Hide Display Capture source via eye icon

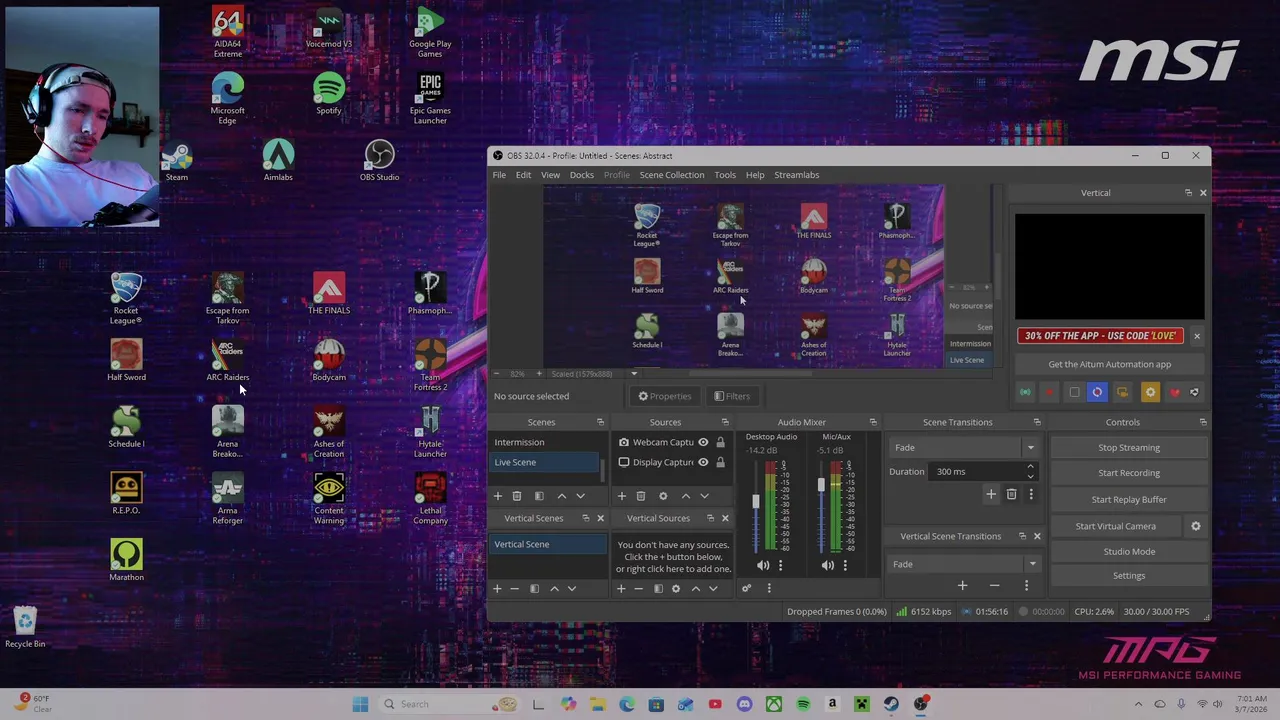703,462
